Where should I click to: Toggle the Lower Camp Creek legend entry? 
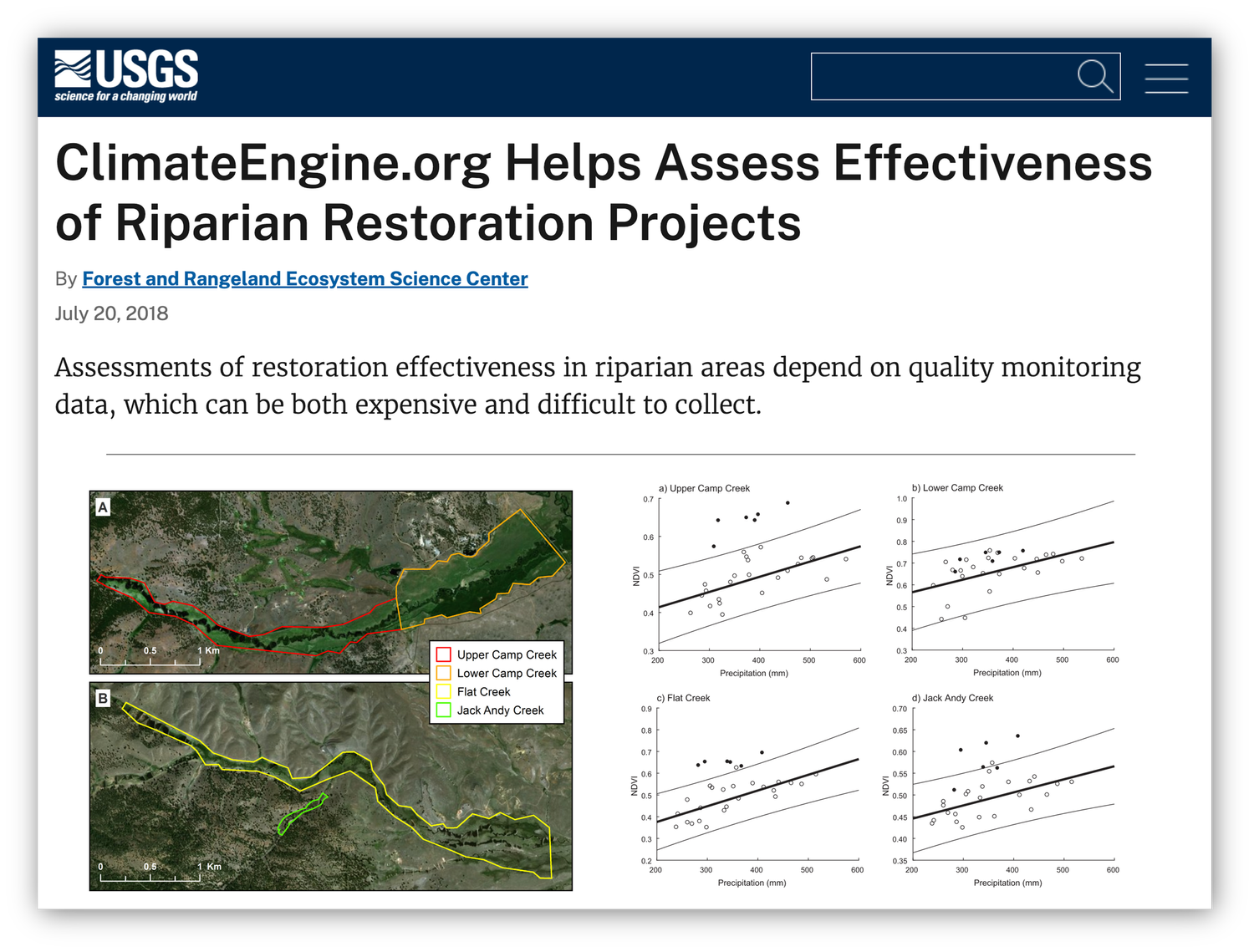point(507,673)
